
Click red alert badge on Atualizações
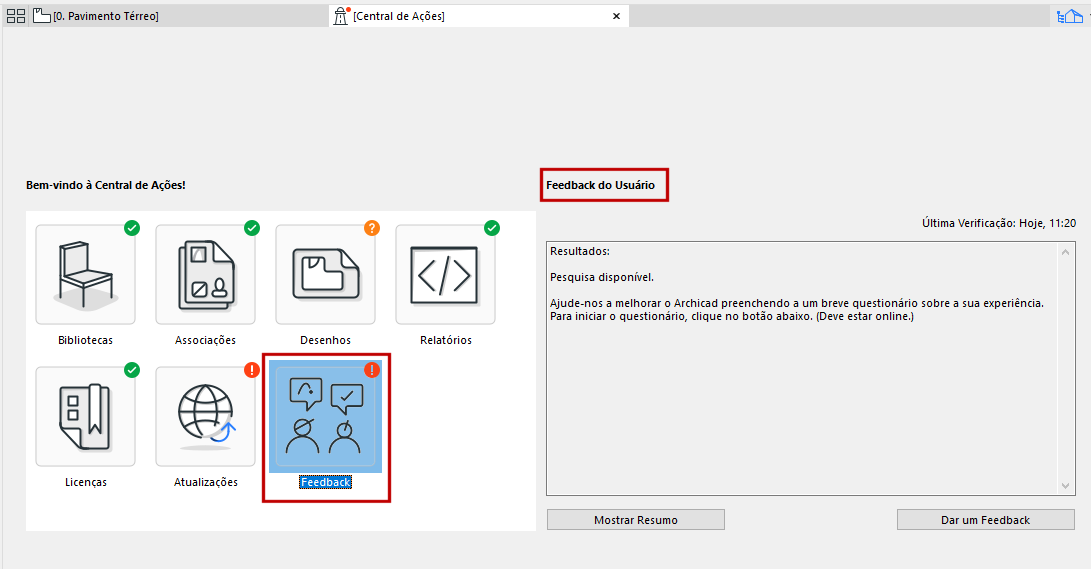[252, 370]
